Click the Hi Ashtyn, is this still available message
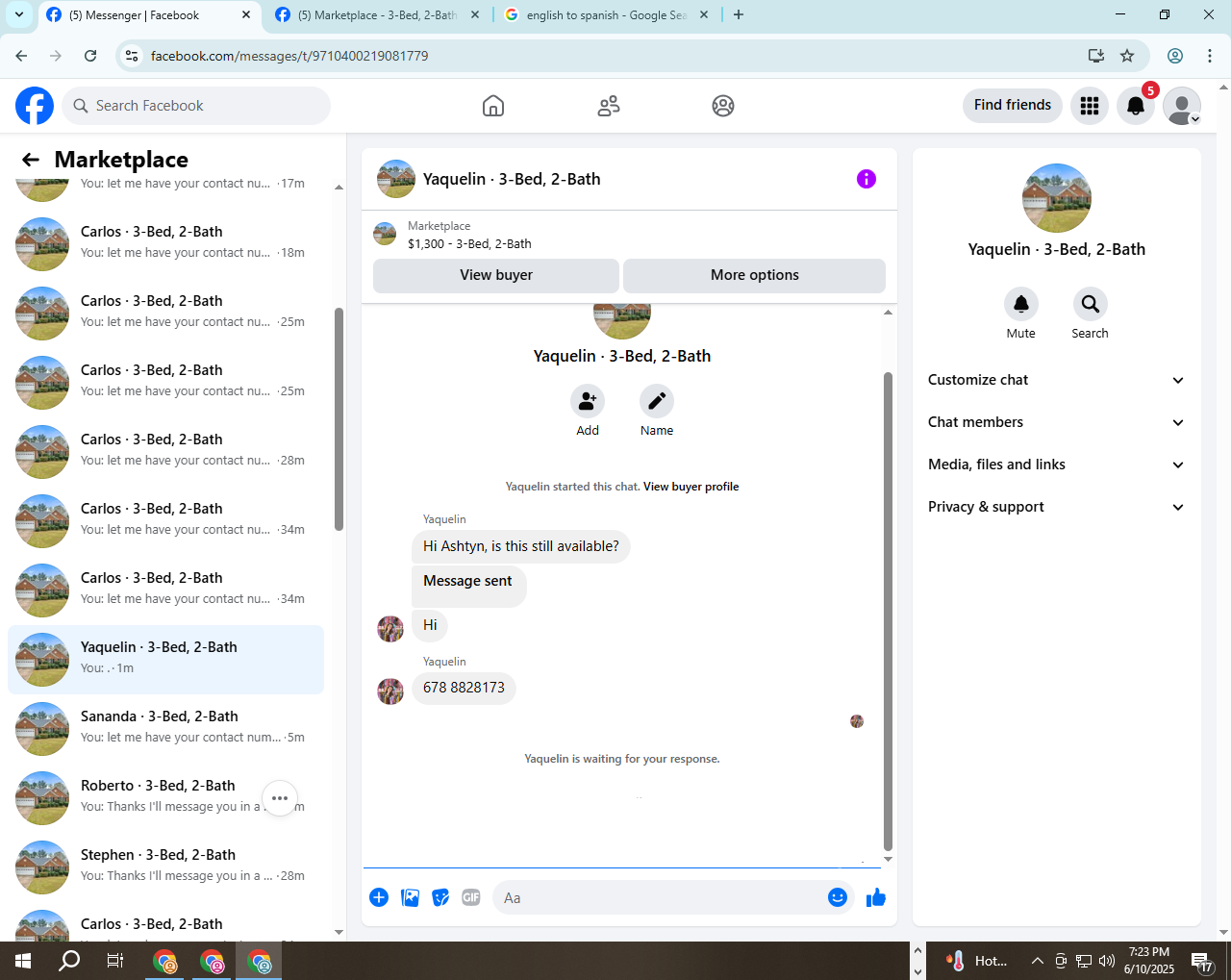Image resolution: width=1231 pixels, height=980 pixels. (x=521, y=546)
